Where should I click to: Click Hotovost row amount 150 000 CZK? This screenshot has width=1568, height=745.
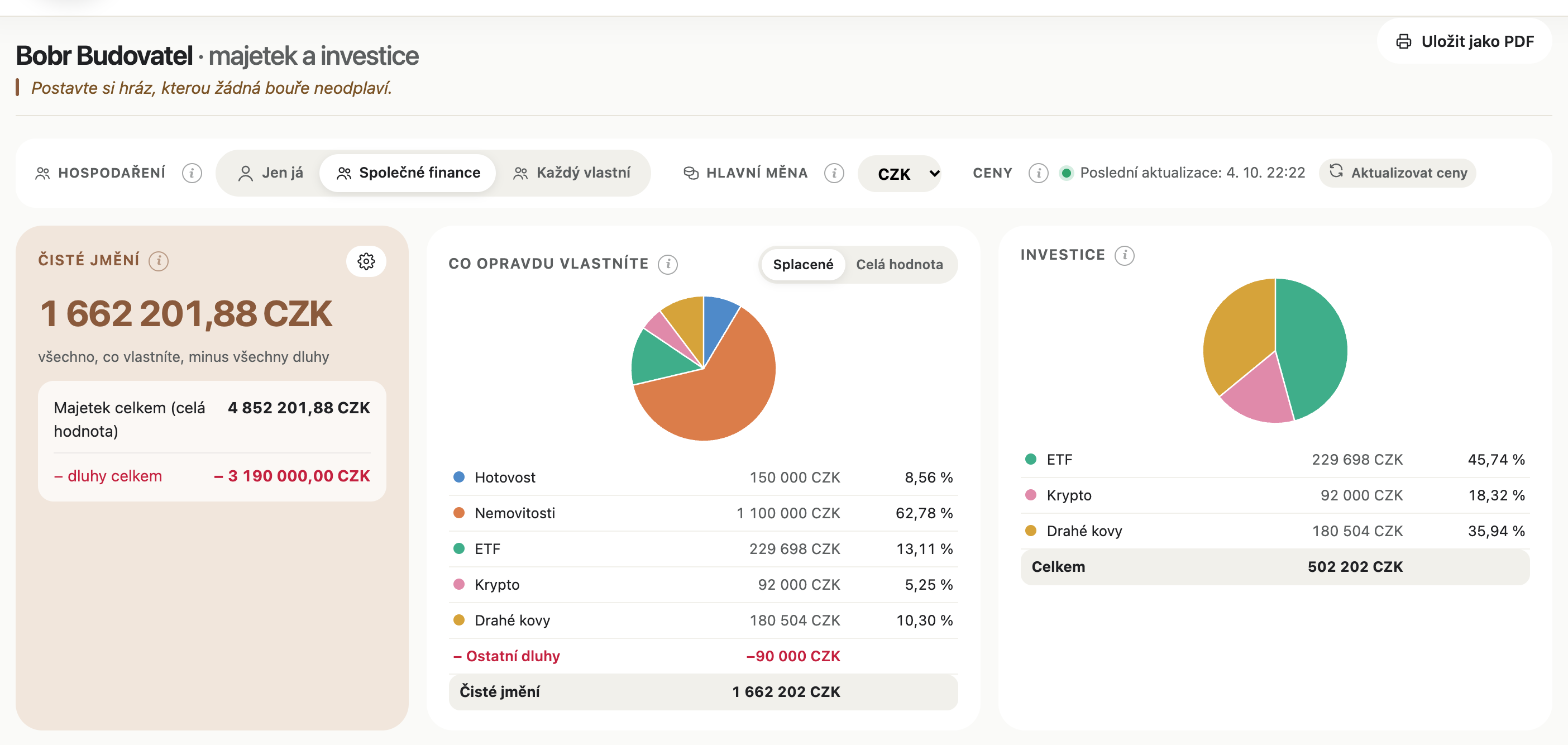click(795, 477)
